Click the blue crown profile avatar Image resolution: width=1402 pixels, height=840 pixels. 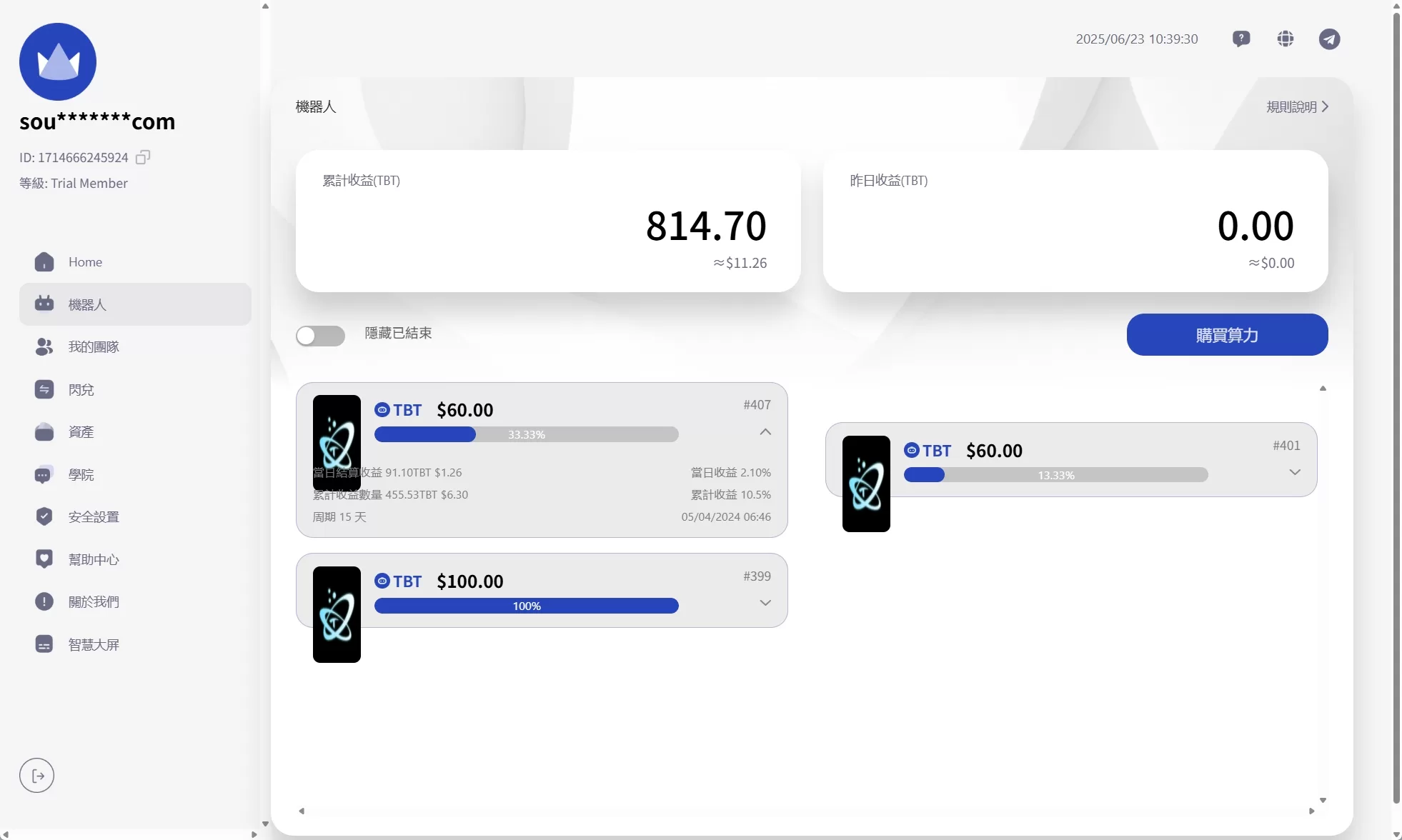(58, 61)
